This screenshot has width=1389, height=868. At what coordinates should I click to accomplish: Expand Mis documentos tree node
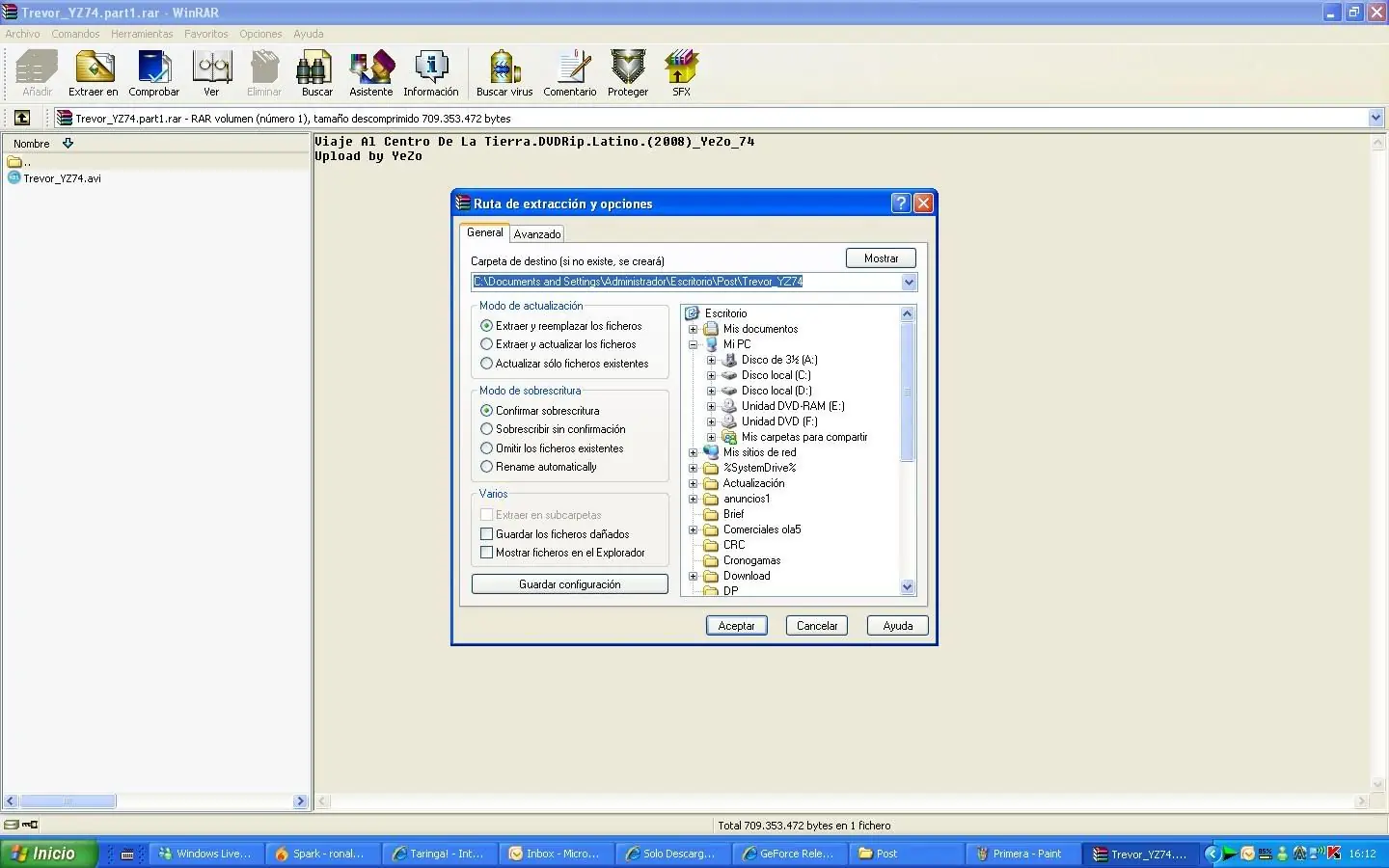click(693, 329)
